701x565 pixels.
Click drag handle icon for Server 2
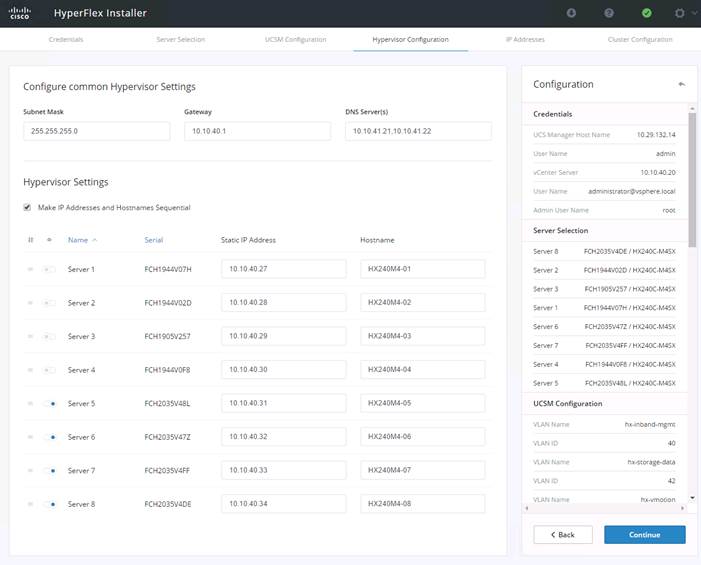(x=30, y=303)
